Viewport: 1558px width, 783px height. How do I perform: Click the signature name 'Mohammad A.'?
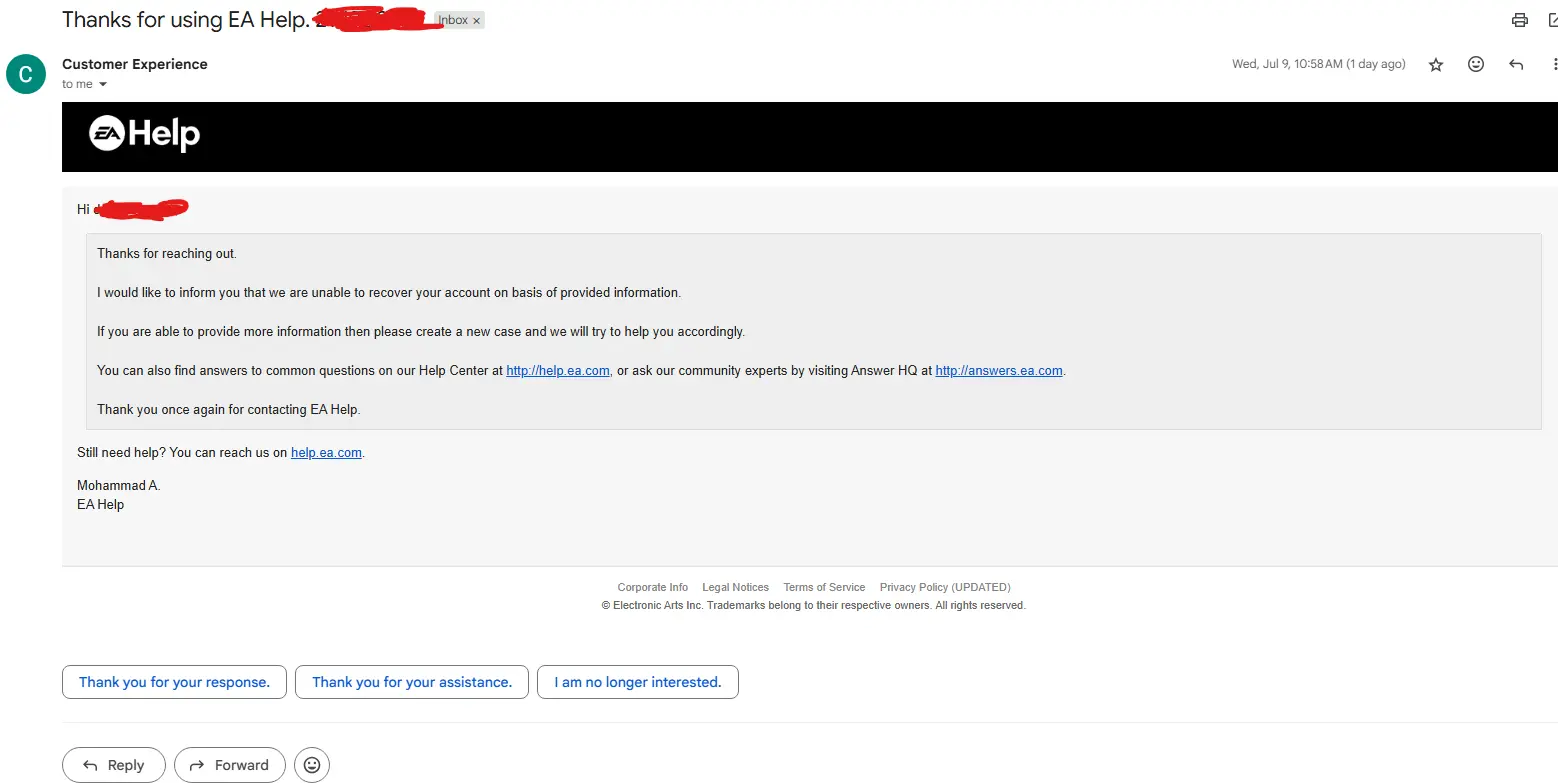(119, 485)
